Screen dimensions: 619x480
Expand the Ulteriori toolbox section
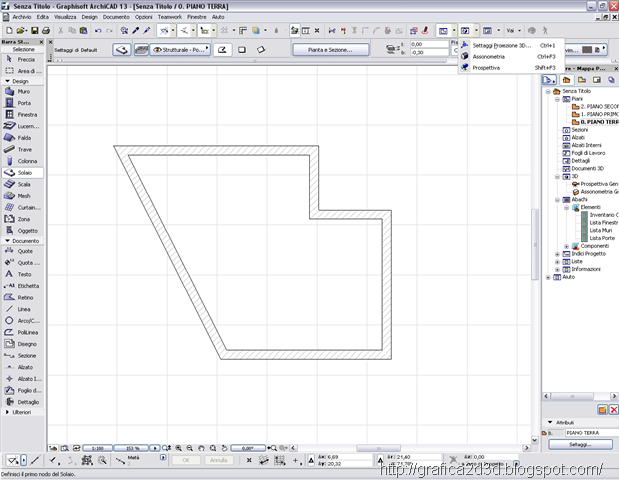7,412
